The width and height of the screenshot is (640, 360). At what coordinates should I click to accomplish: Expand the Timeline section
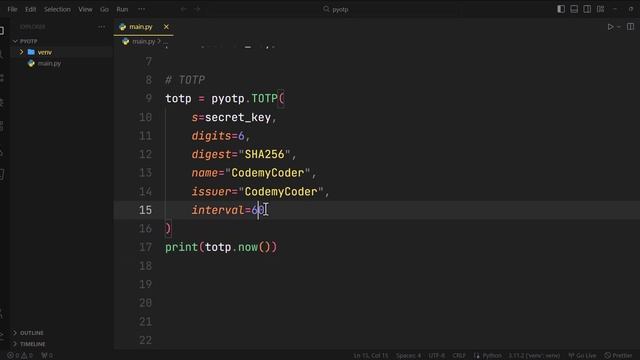click(x=32, y=344)
